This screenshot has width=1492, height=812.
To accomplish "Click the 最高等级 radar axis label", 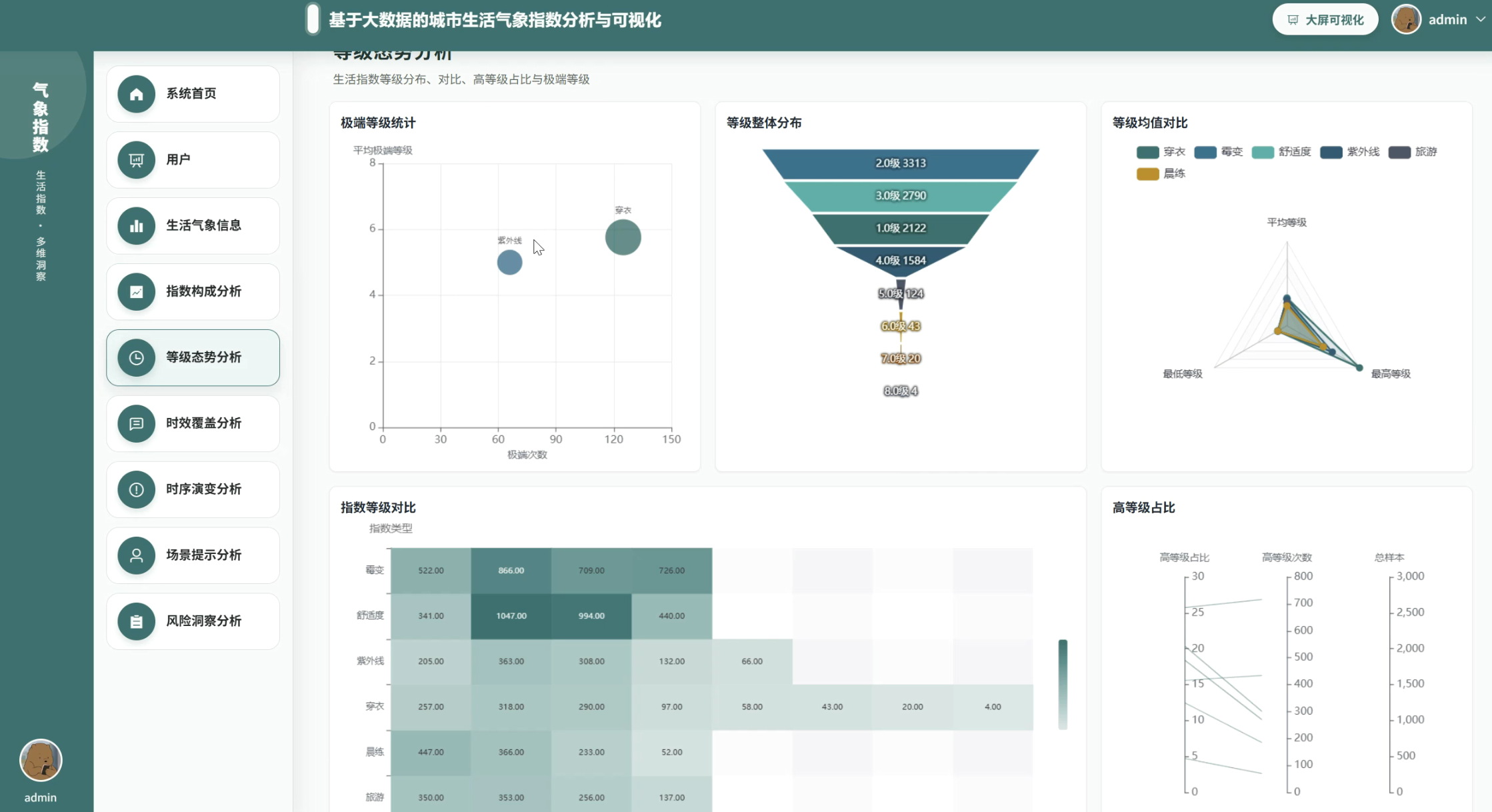I will [x=1391, y=374].
